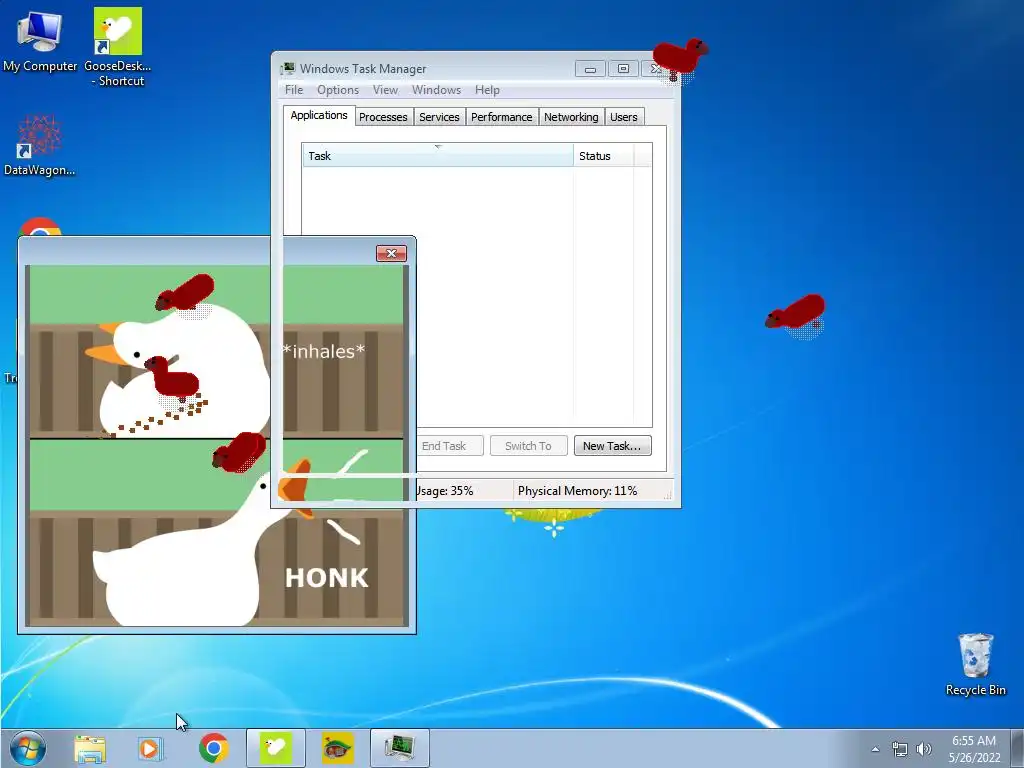1024x768 pixels.
Task: Open Google Chrome from taskbar
Action: click(214, 748)
